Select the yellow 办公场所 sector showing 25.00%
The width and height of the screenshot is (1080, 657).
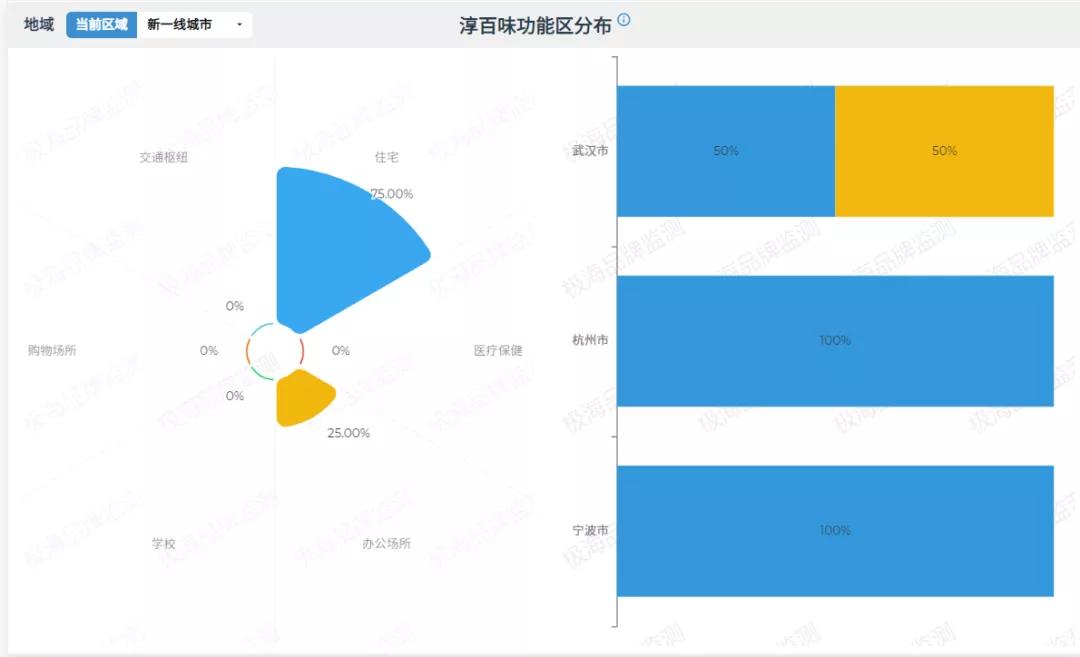(x=305, y=395)
